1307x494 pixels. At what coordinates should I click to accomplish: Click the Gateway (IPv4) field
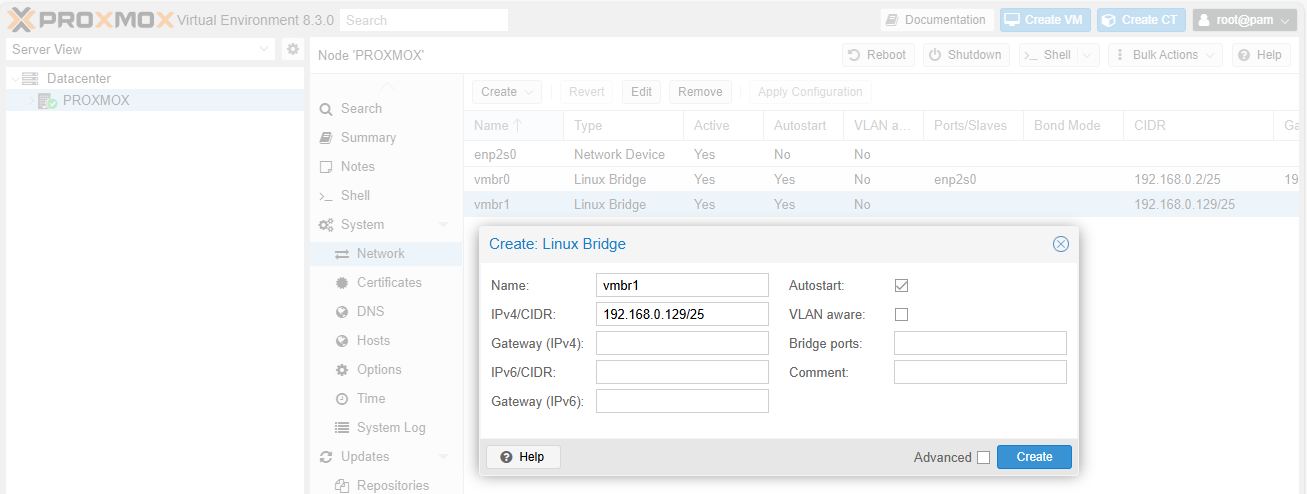click(682, 343)
